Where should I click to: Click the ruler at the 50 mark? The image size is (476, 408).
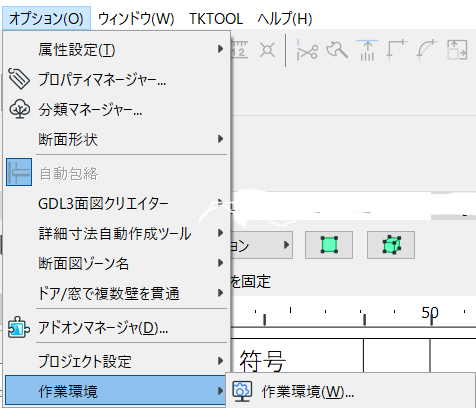[x=430, y=313]
